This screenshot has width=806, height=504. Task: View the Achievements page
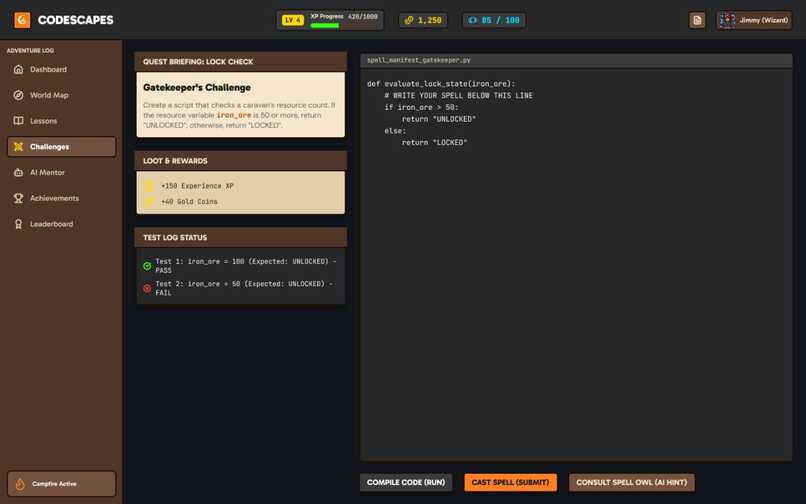tap(62, 198)
